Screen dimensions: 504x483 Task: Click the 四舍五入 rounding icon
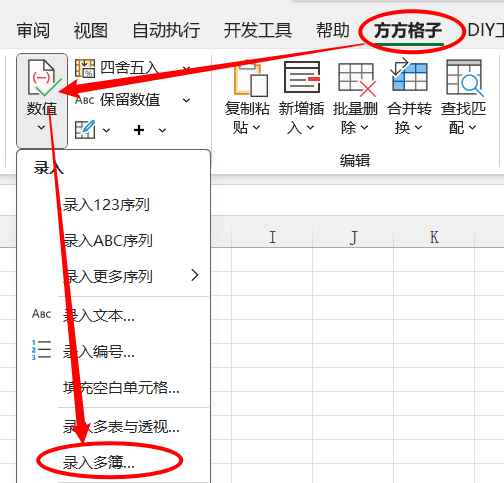point(85,68)
